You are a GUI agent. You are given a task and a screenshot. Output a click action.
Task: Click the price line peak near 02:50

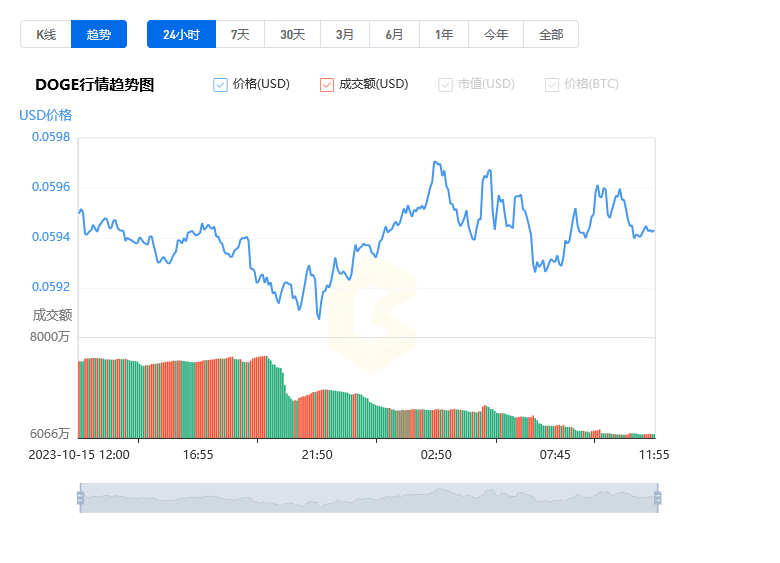435,162
